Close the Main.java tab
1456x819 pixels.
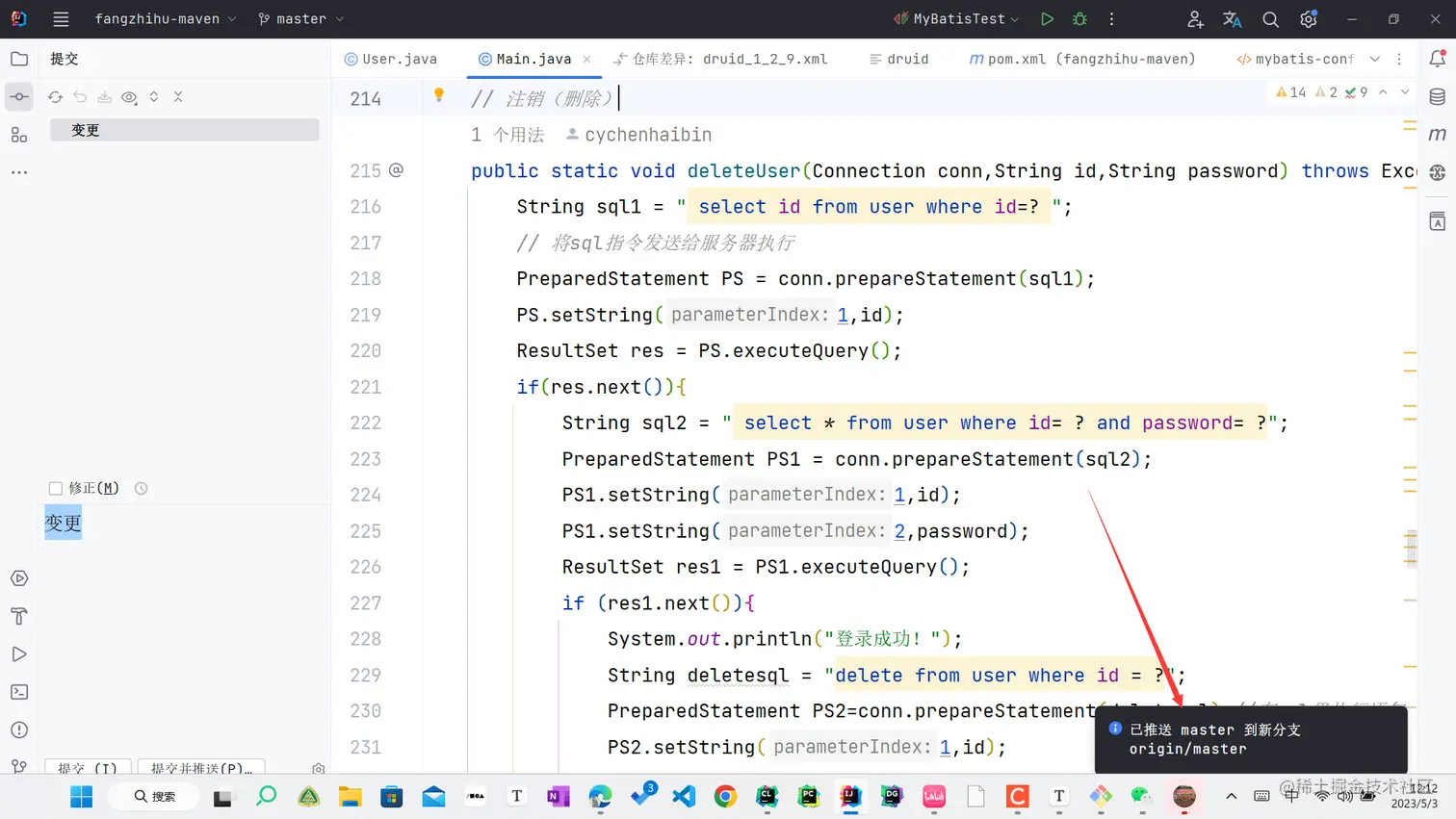click(587, 59)
